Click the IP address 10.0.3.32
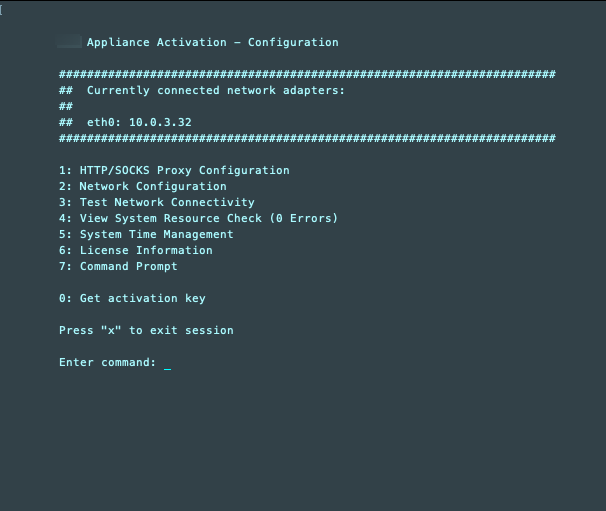 tap(160, 122)
